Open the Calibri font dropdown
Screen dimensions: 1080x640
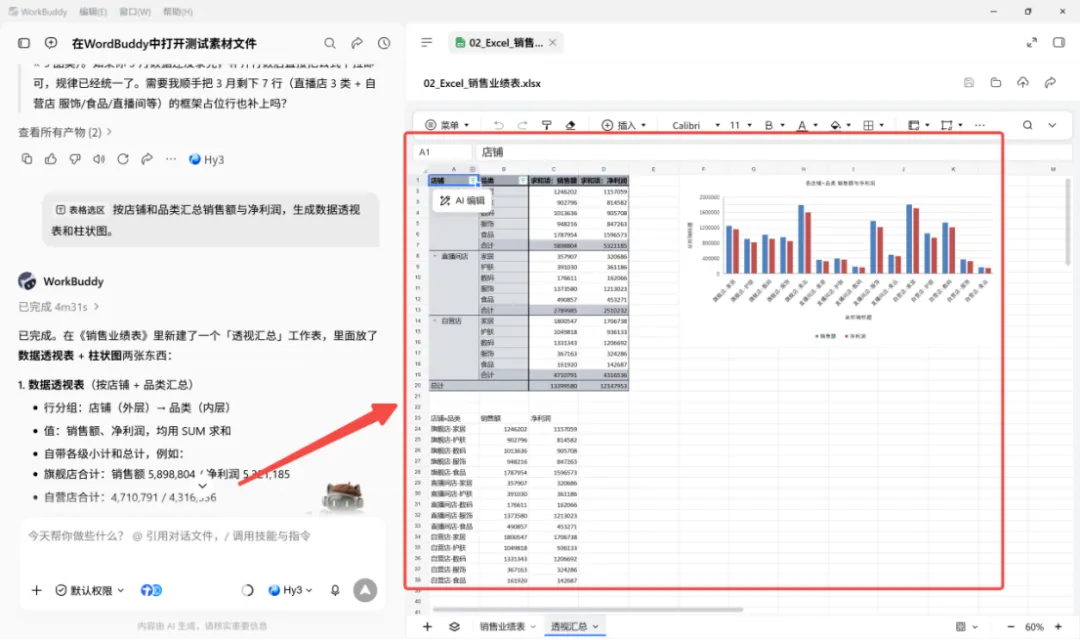[696, 125]
